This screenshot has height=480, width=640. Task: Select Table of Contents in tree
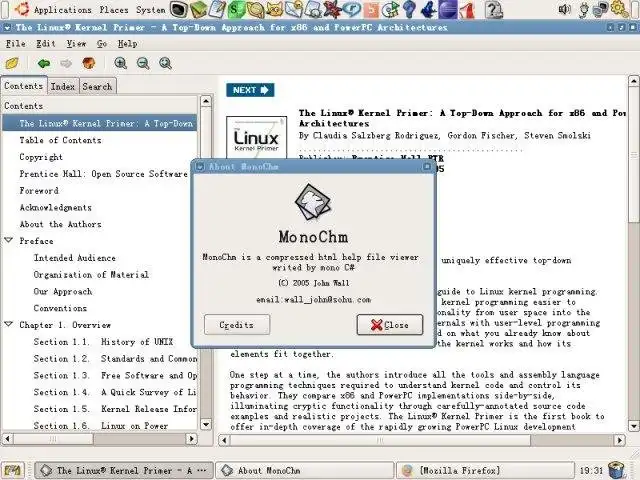(x=60, y=140)
